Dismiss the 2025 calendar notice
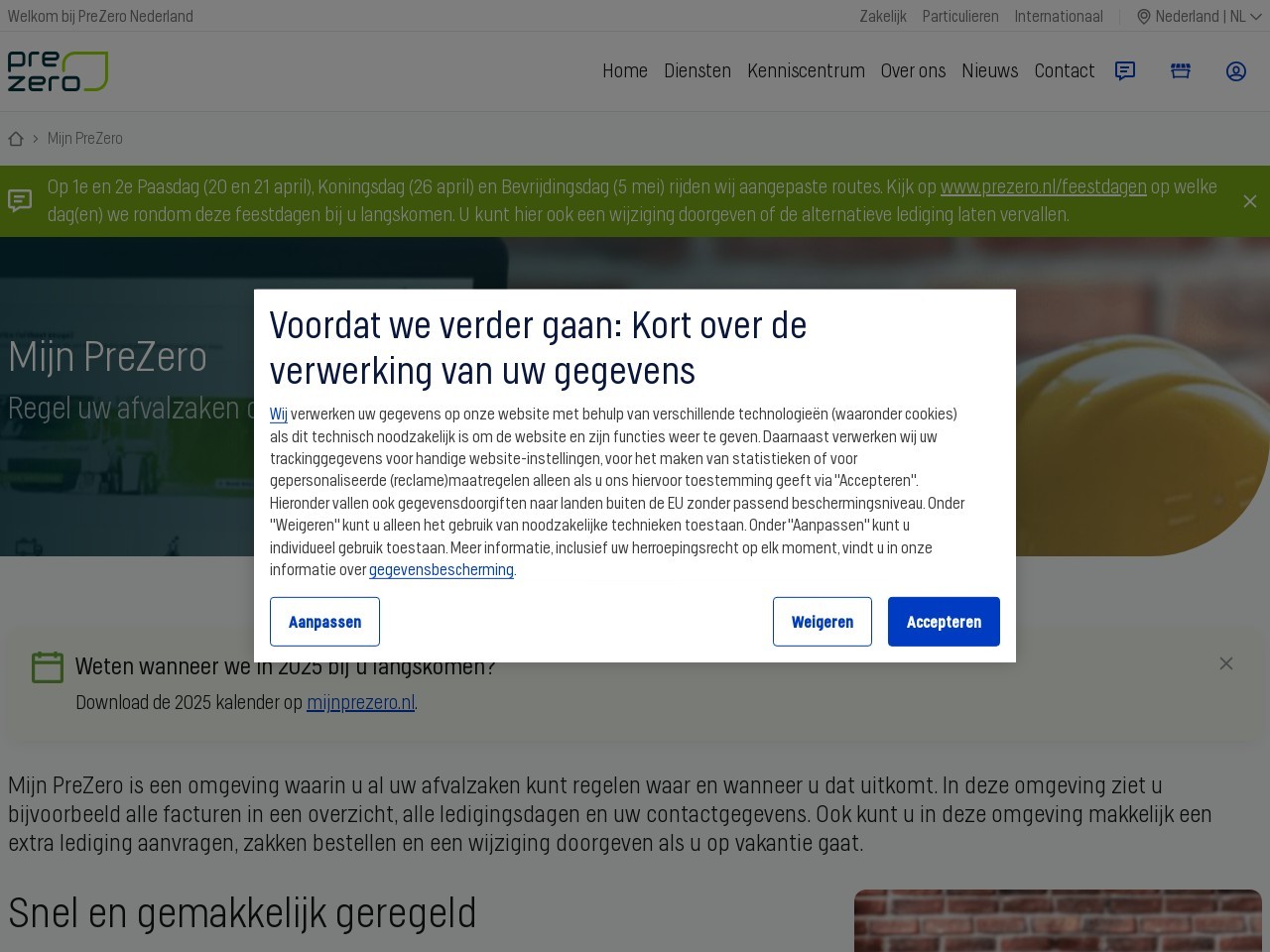 pos(1226,663)
